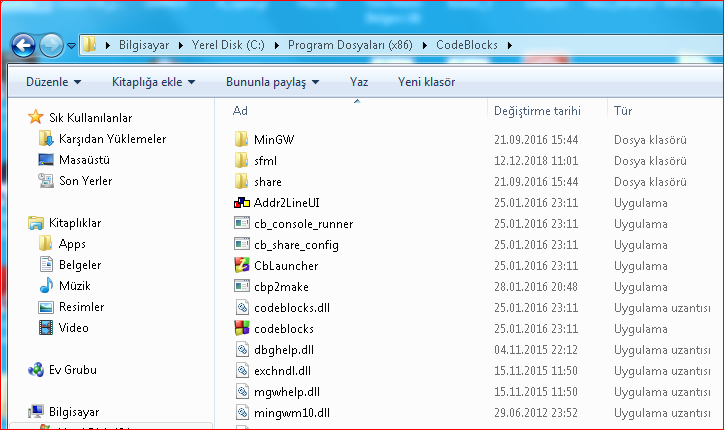
Task: Click the Müzik music note icon
Action: pos(46,285)
